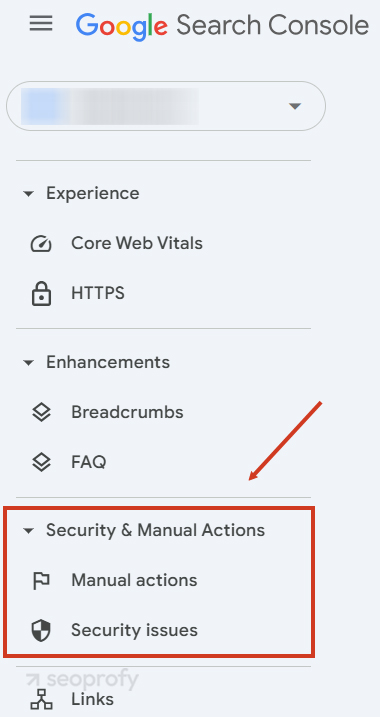Click the Manual actions flag icon
The width and height of the screenshot is (380, 717).
41,581
